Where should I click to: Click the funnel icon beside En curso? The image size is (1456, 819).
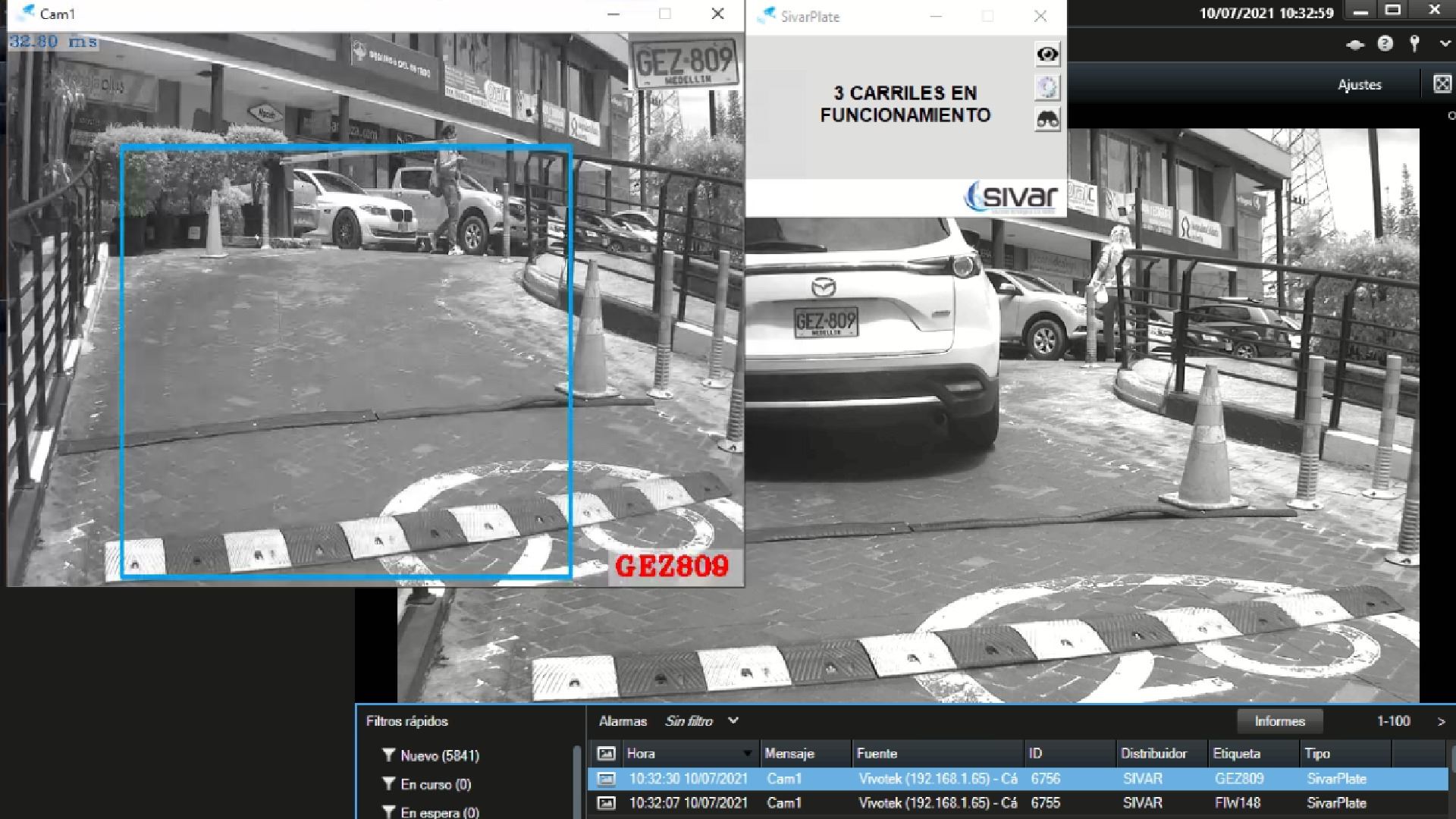388,783
